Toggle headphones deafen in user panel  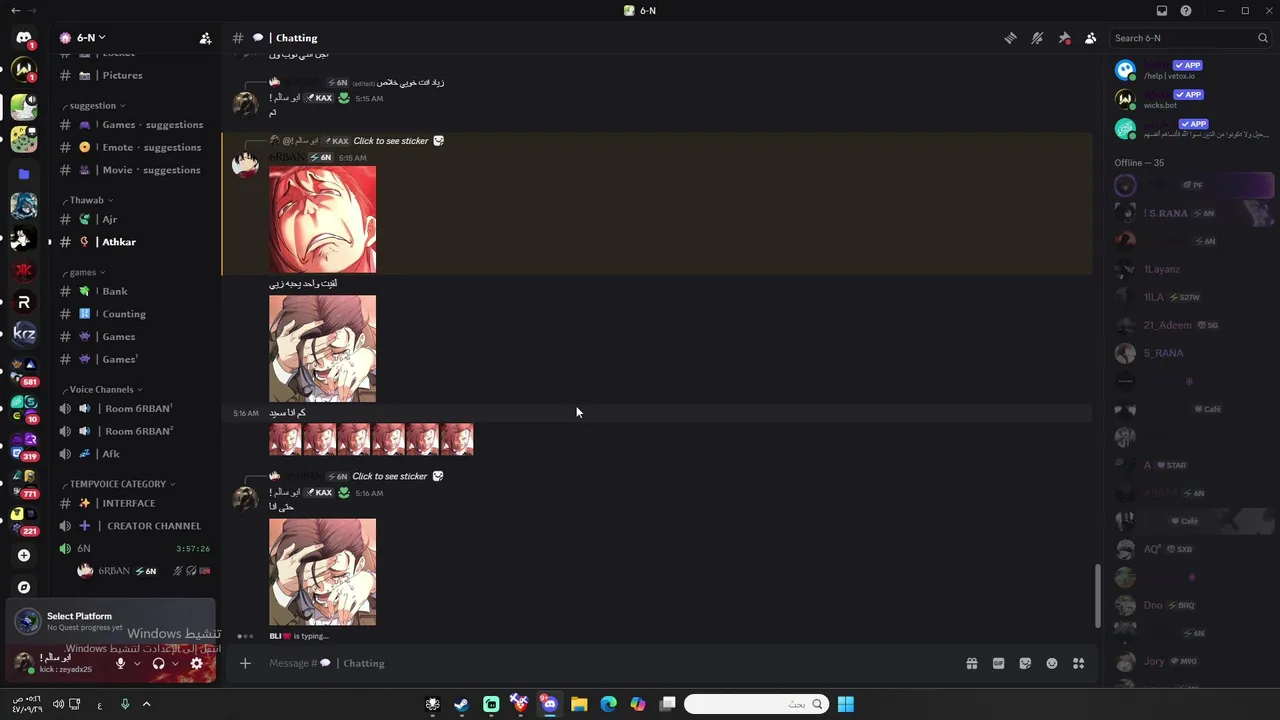[158, 663]
